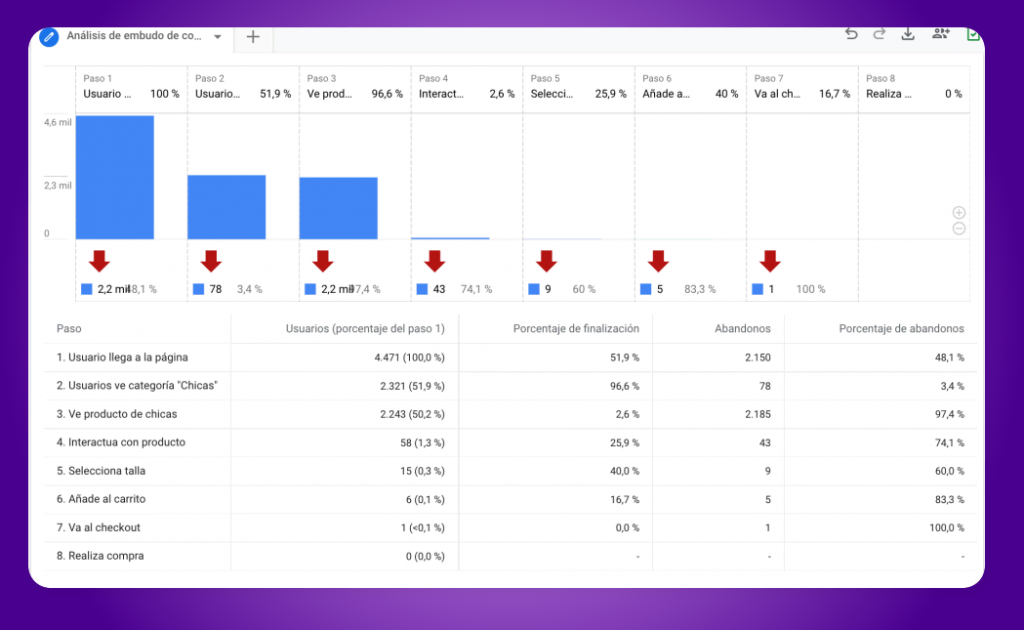Click the blue edit pencil icon
The height and width of the screenshot is (630, 1024).
[48, 36]
